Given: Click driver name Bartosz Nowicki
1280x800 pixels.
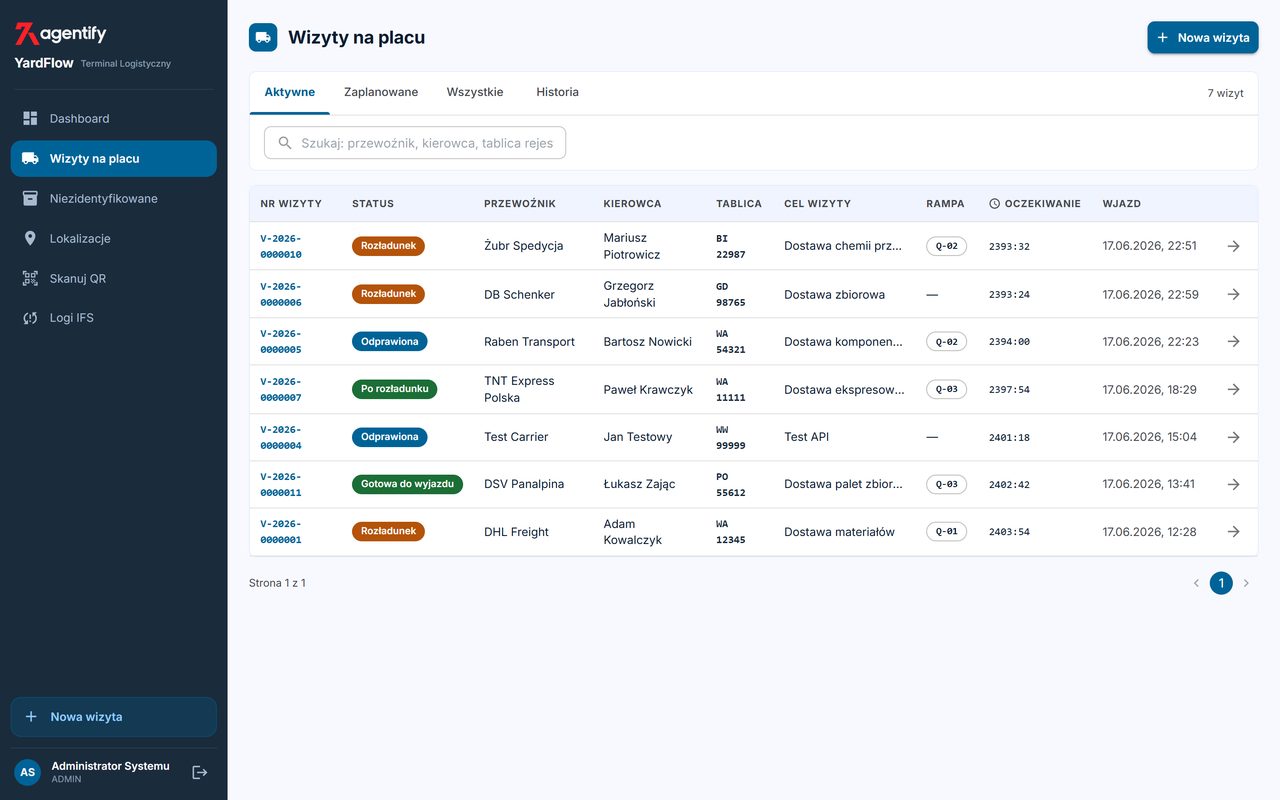Looking at the screenshot, I should click(x=647, y=342).
